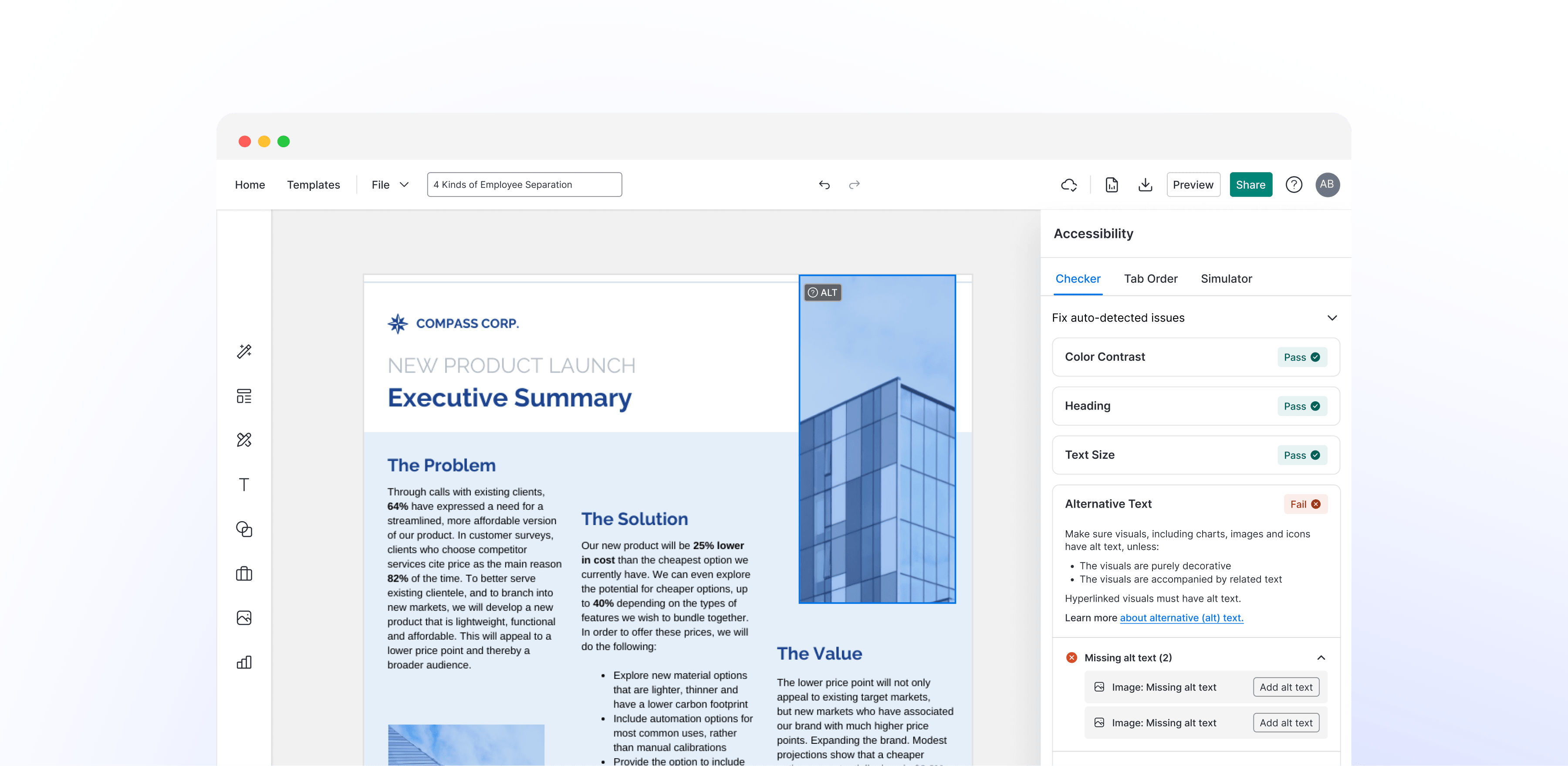The image size is (1568, 766).
Task: Click the Compass Corp. logo
Action: coord(453,323)
